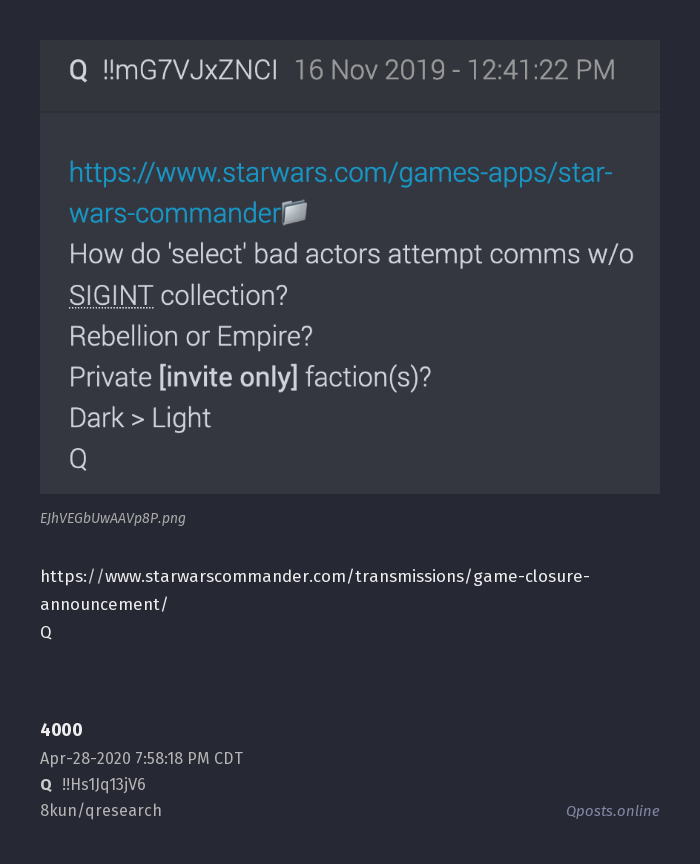The width and height of the screenshot is (700, 864).
Task: Click the SIGINT underlined abbreviation
Action: point(111,295)
